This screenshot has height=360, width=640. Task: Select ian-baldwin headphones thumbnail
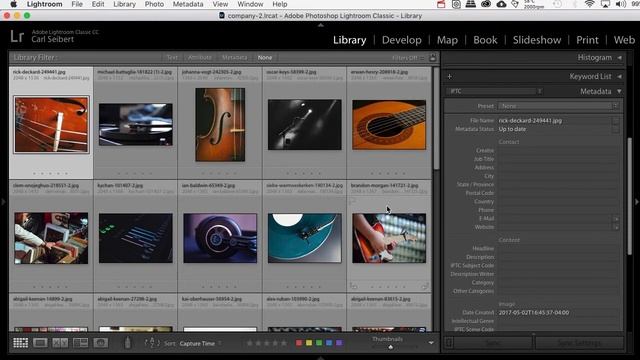[220, 238]
